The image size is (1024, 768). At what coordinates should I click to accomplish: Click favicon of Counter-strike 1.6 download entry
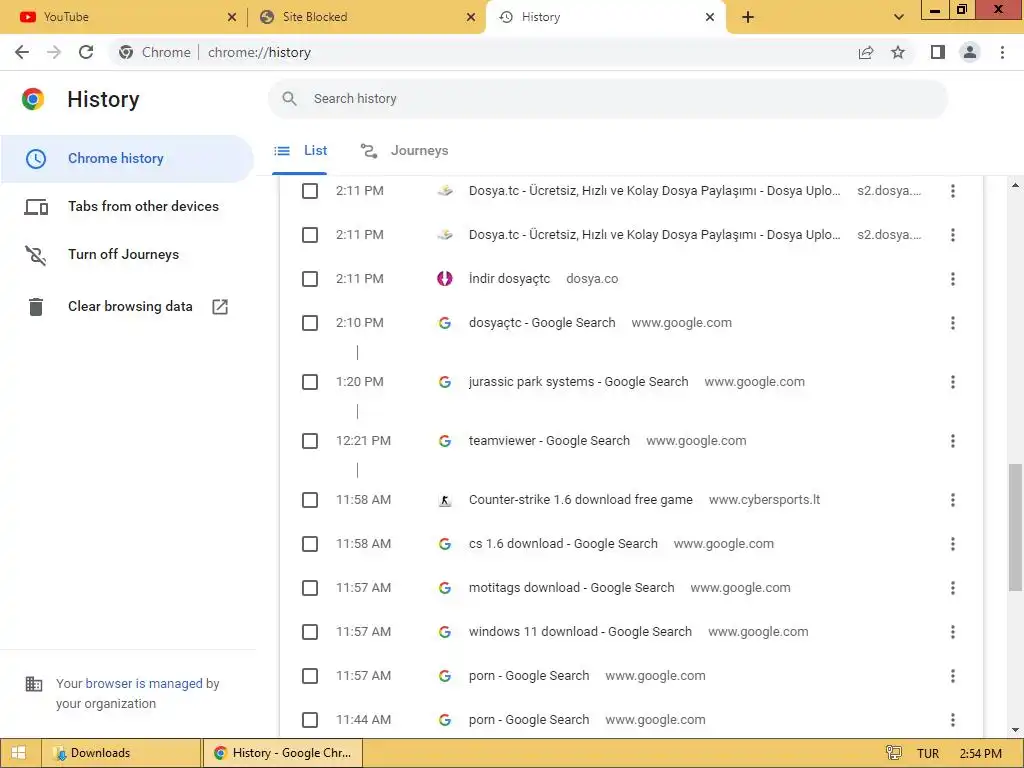tap(445, 500)
